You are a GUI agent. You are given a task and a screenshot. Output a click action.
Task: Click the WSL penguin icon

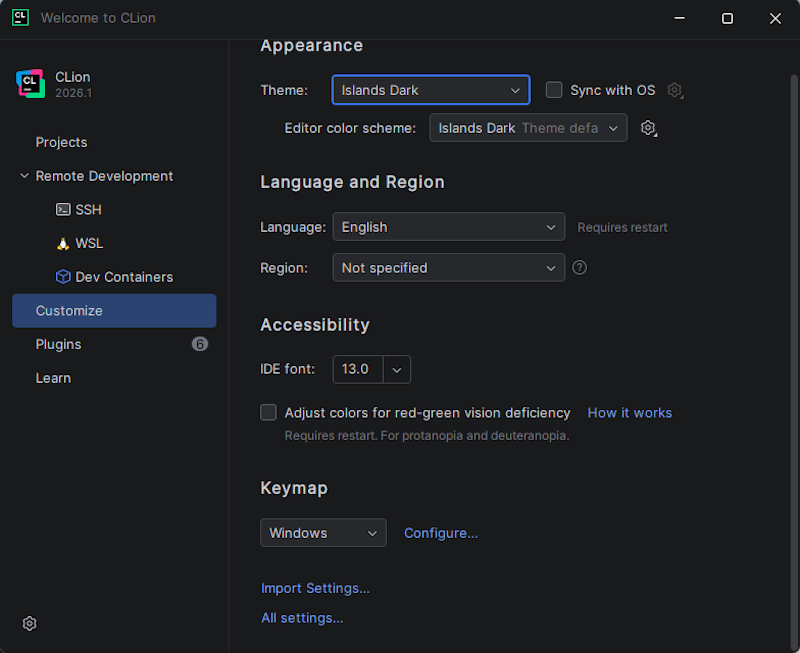(63, 243)
